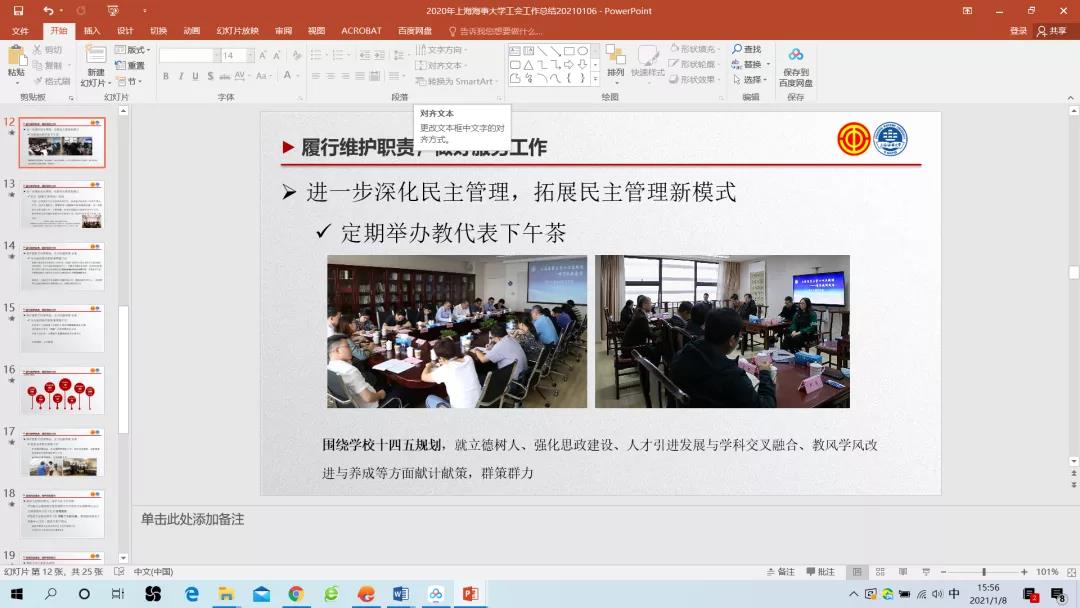
Task: Select slide 16 thumbnail with red balloons
Action: pos(62,390)
